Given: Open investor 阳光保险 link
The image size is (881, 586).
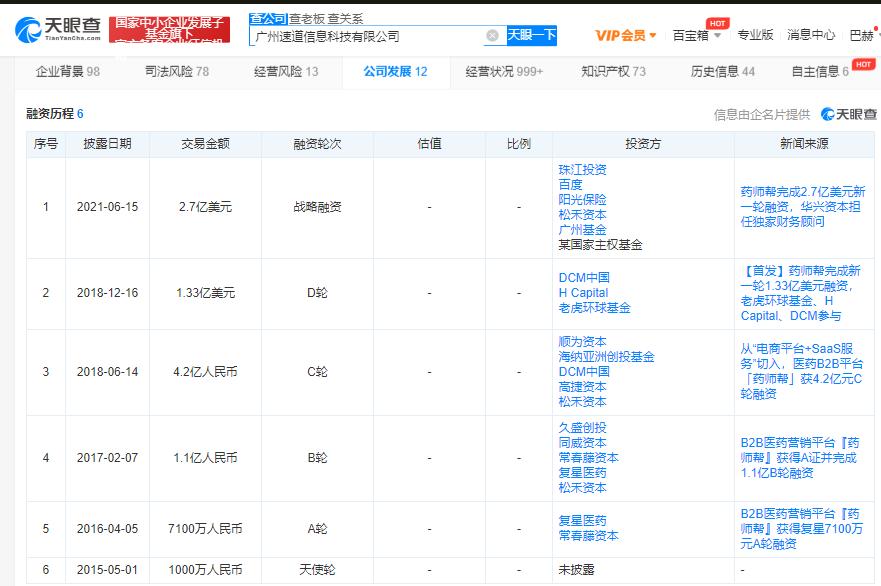Looking at the screenshot, I should [x=582, y=199].
